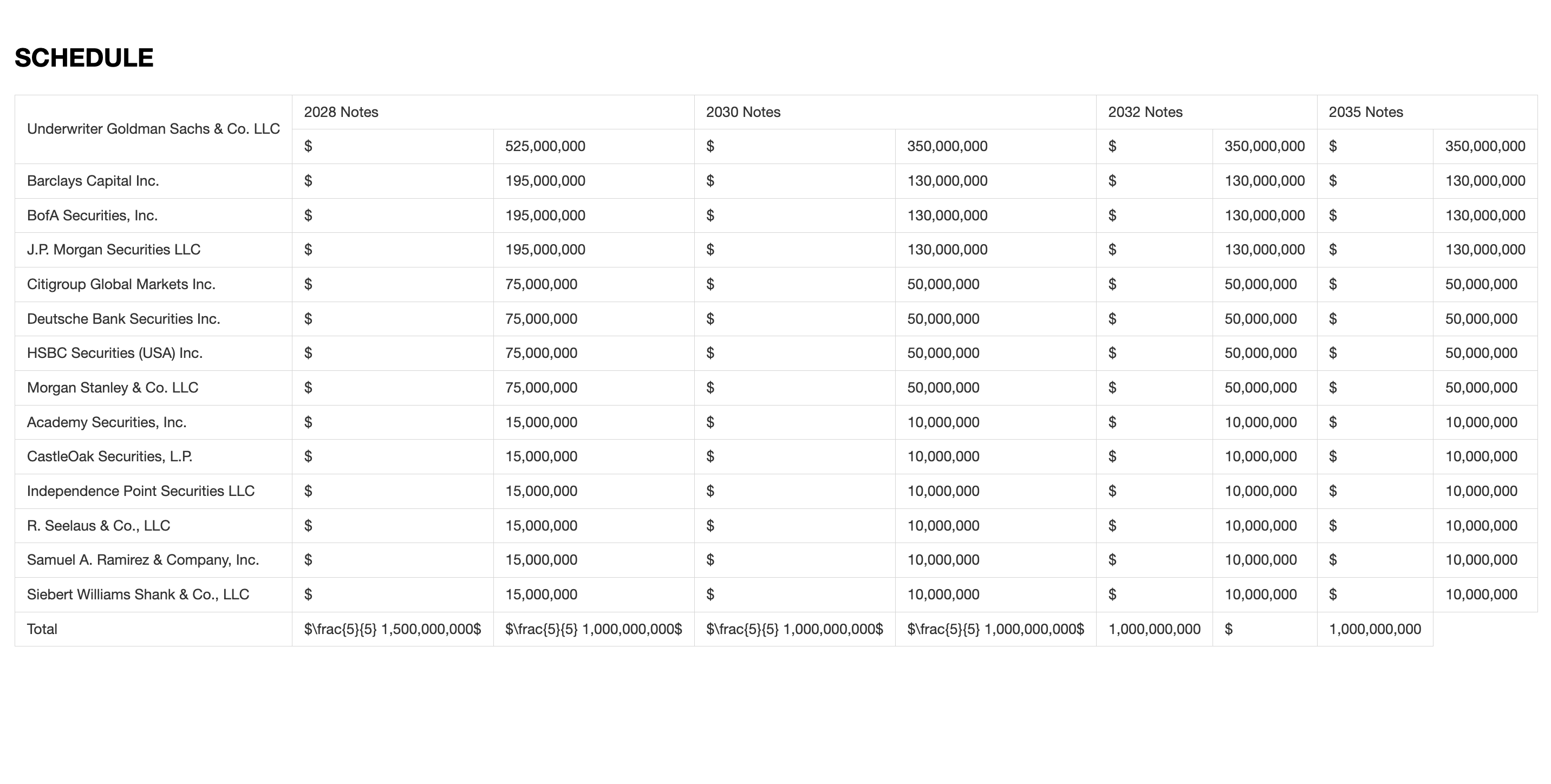Select the 1,500,000,000 total cell
The height and width of the screenshot is (784, 1551).
pos(393,629)
